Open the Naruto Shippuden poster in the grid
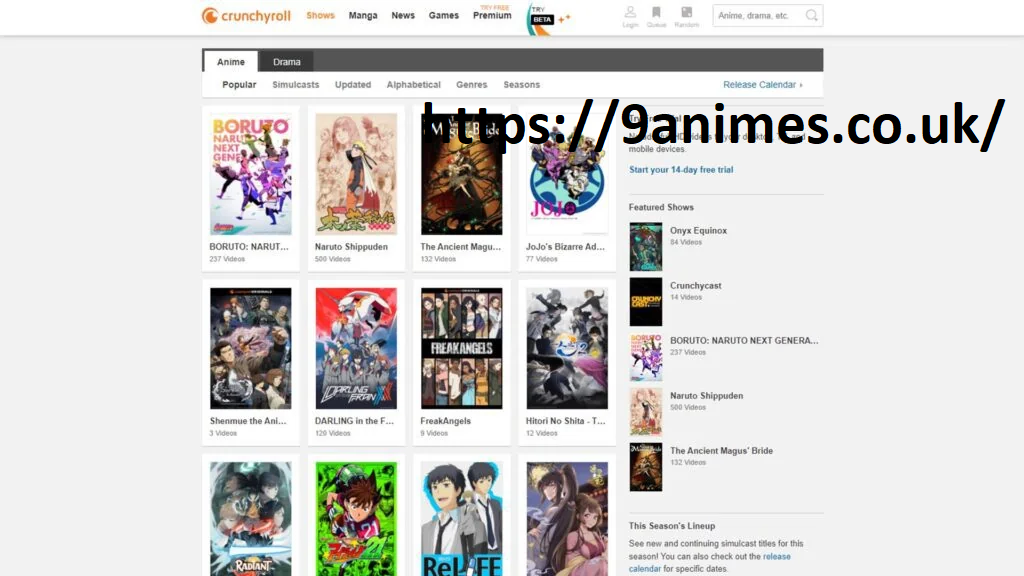The image size is (1024, 576). [356, 174]
